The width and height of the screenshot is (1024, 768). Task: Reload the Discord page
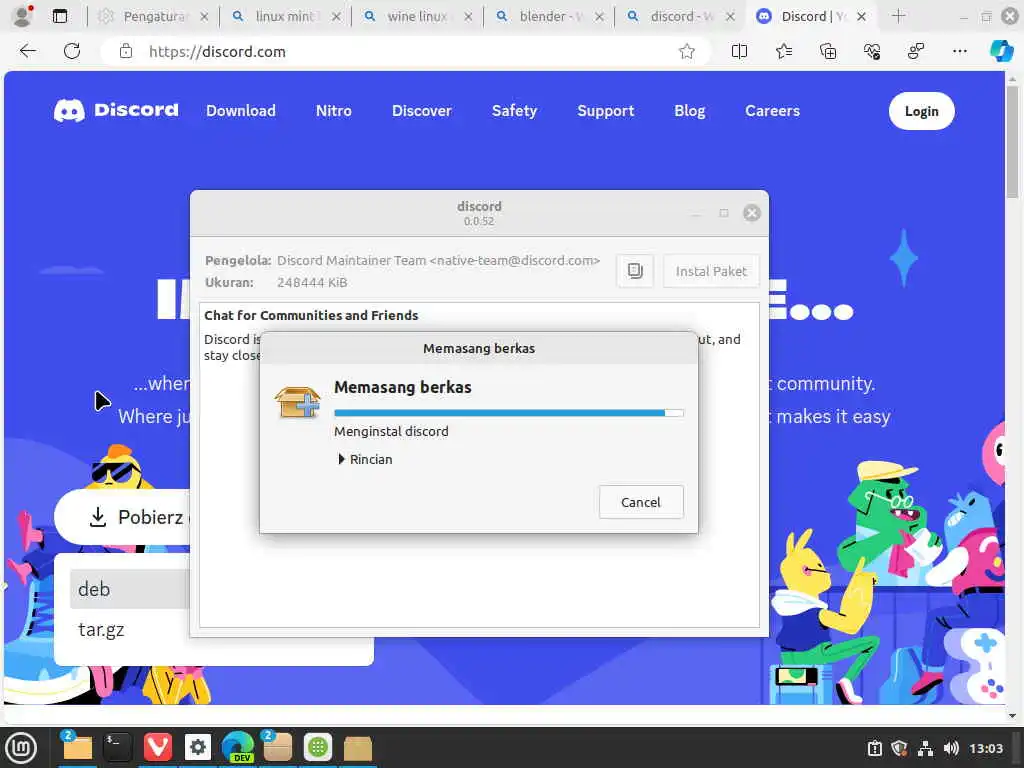[x=72, y=51]
